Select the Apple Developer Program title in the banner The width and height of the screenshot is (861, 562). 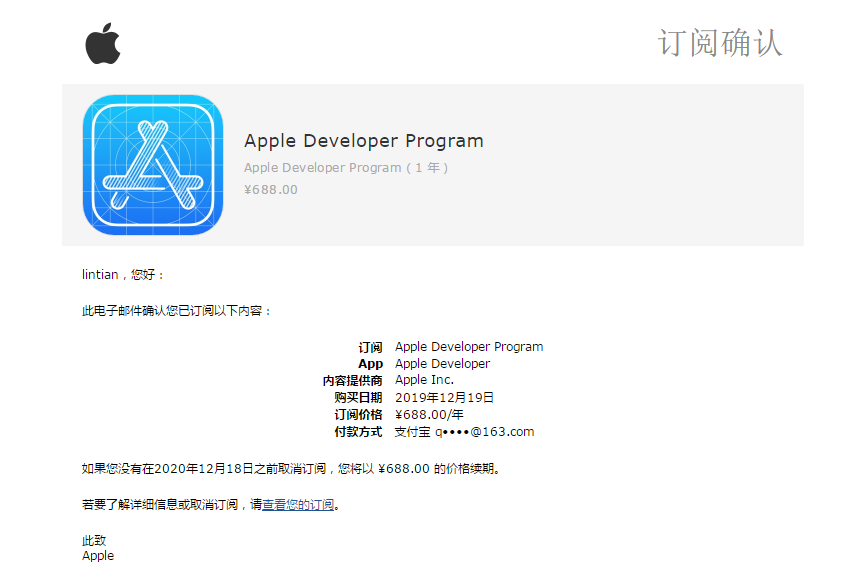pos(364,141)
